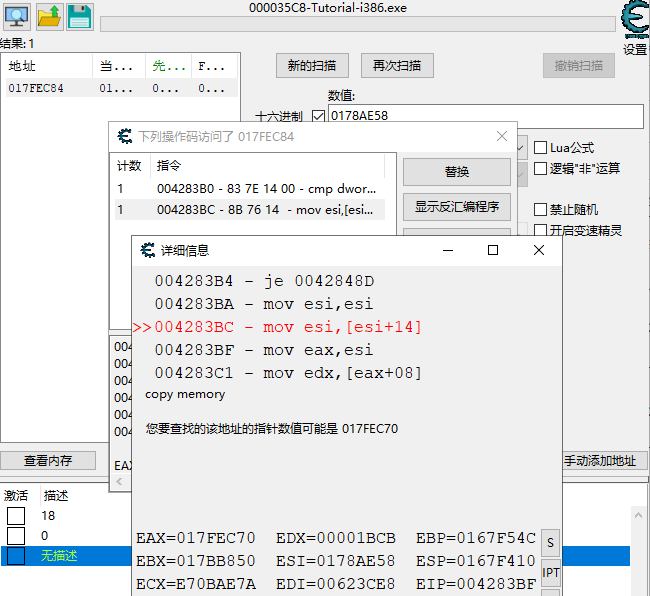Click the EAX=017FEC70 register value
650x596 pixels.
click(x=196, y=538)
